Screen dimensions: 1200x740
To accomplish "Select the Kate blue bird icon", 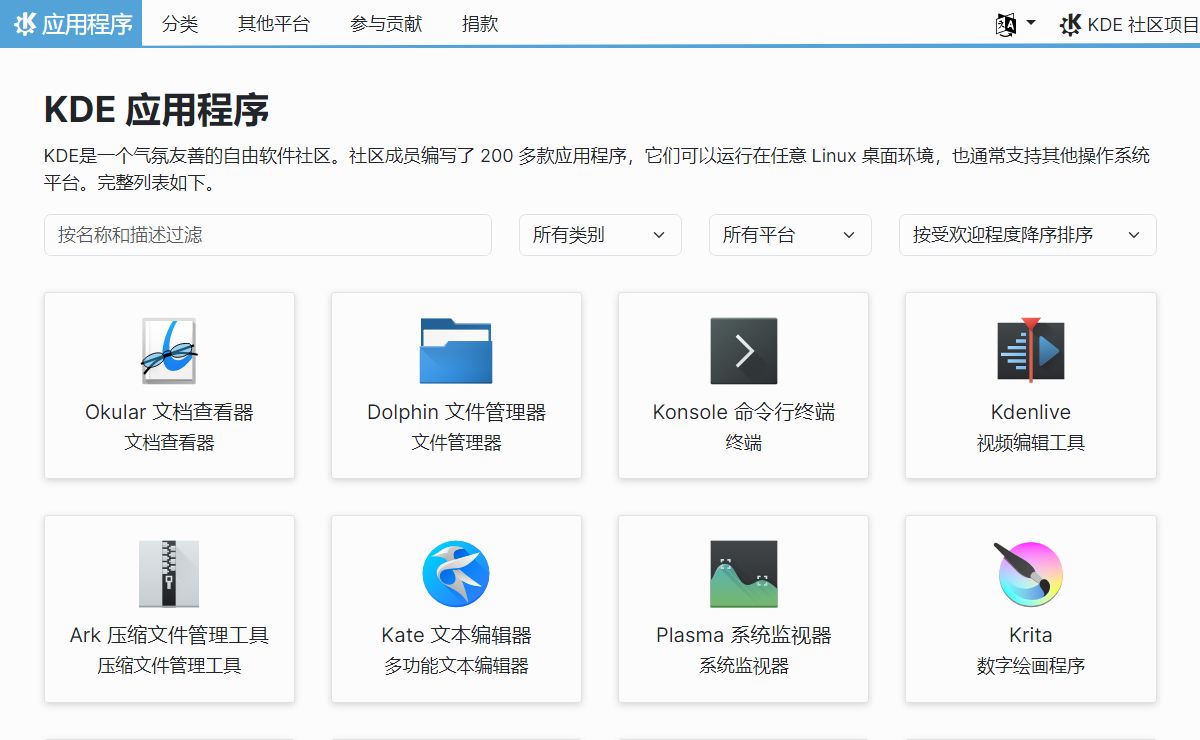I will (456, 574).
